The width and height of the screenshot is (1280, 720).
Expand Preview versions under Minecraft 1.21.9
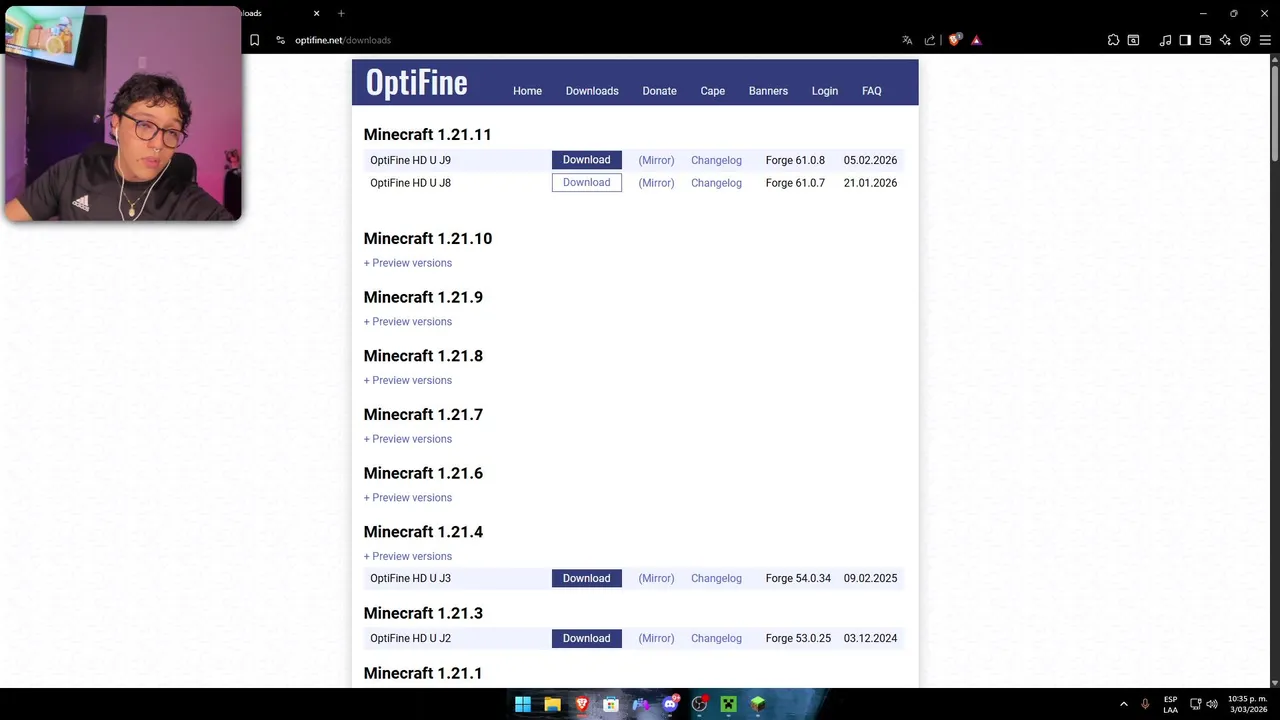click(x=408, y=322)
